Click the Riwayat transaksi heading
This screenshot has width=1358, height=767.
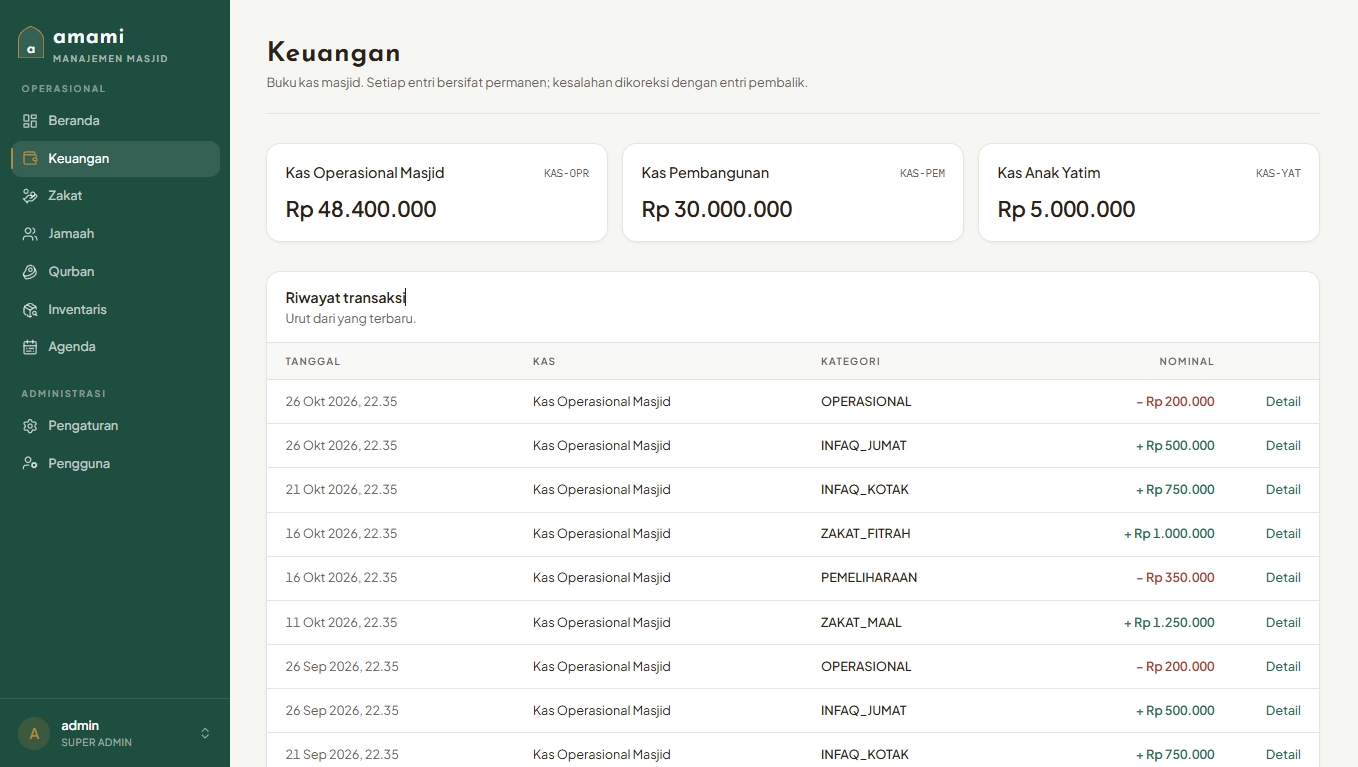(345, 298)
